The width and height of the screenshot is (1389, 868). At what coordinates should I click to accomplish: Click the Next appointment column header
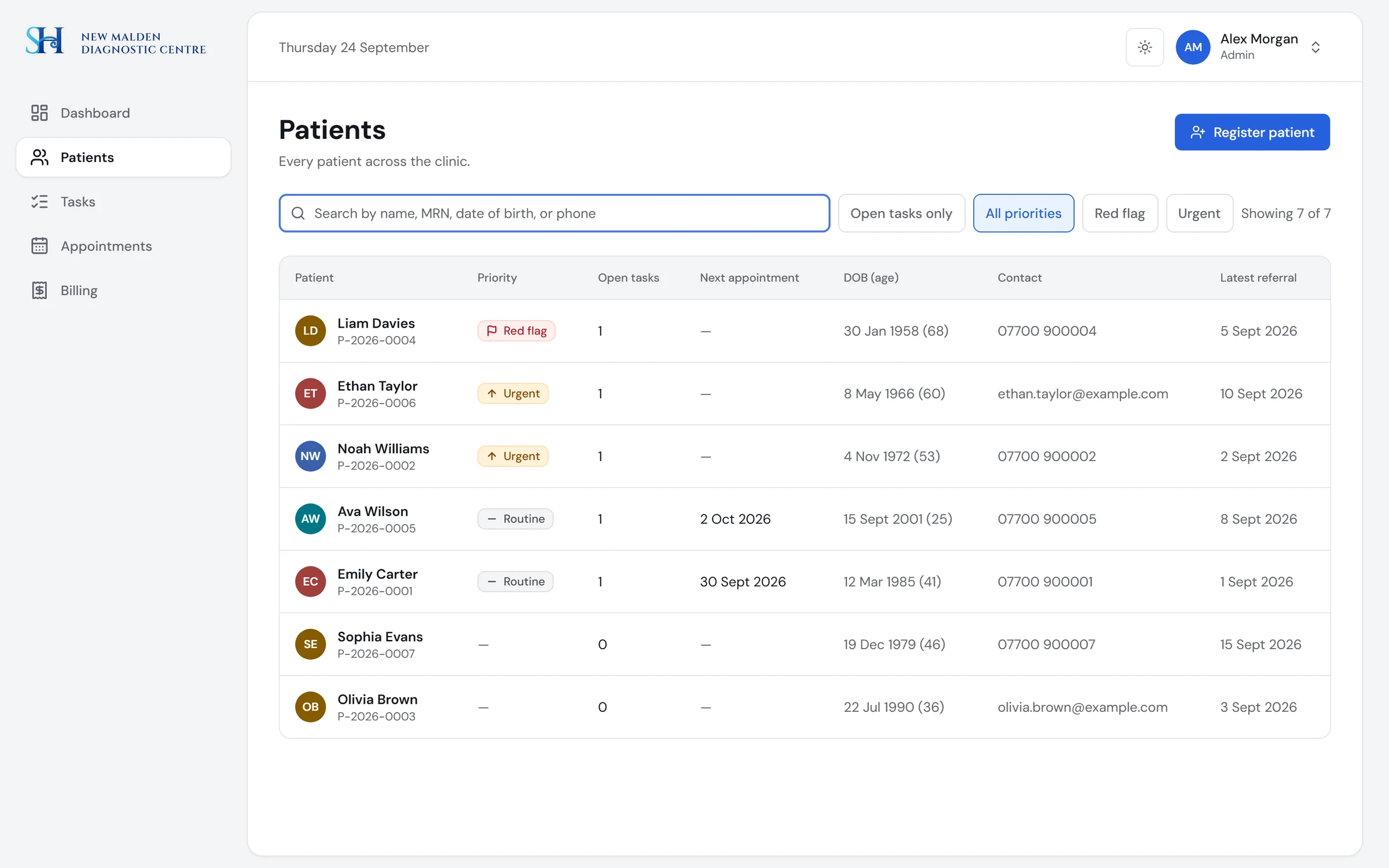click(x=749, y=278)
